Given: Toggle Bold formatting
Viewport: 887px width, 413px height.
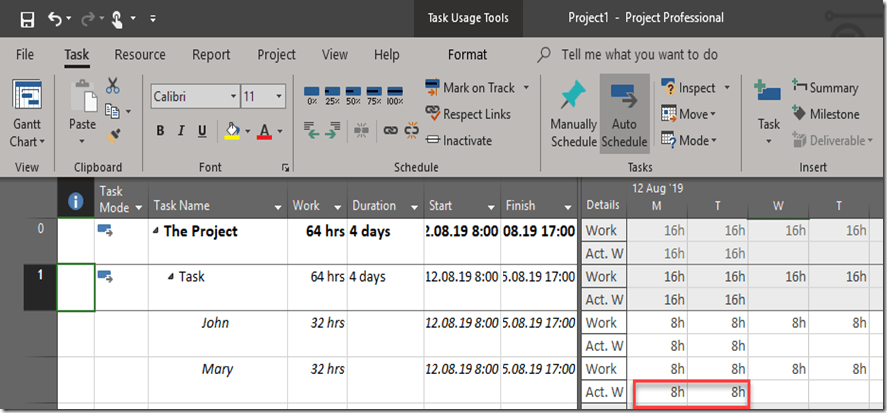Looking at the screenshot, I should 160,131.
